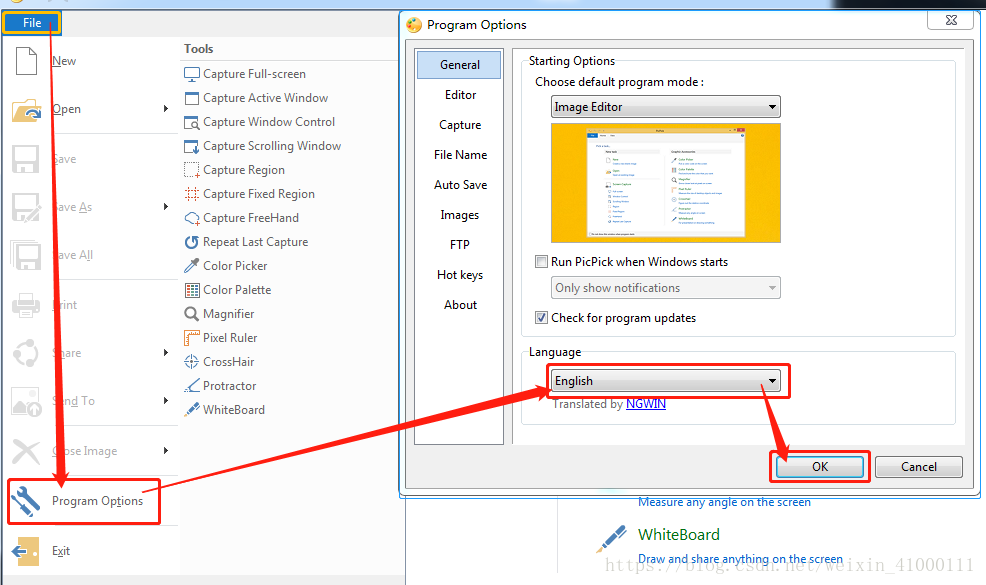Image resolution: width=986 pixels, height=585 pixels.
Task: Click the Save floppy disk icon
Action: [x=26, y=159]
